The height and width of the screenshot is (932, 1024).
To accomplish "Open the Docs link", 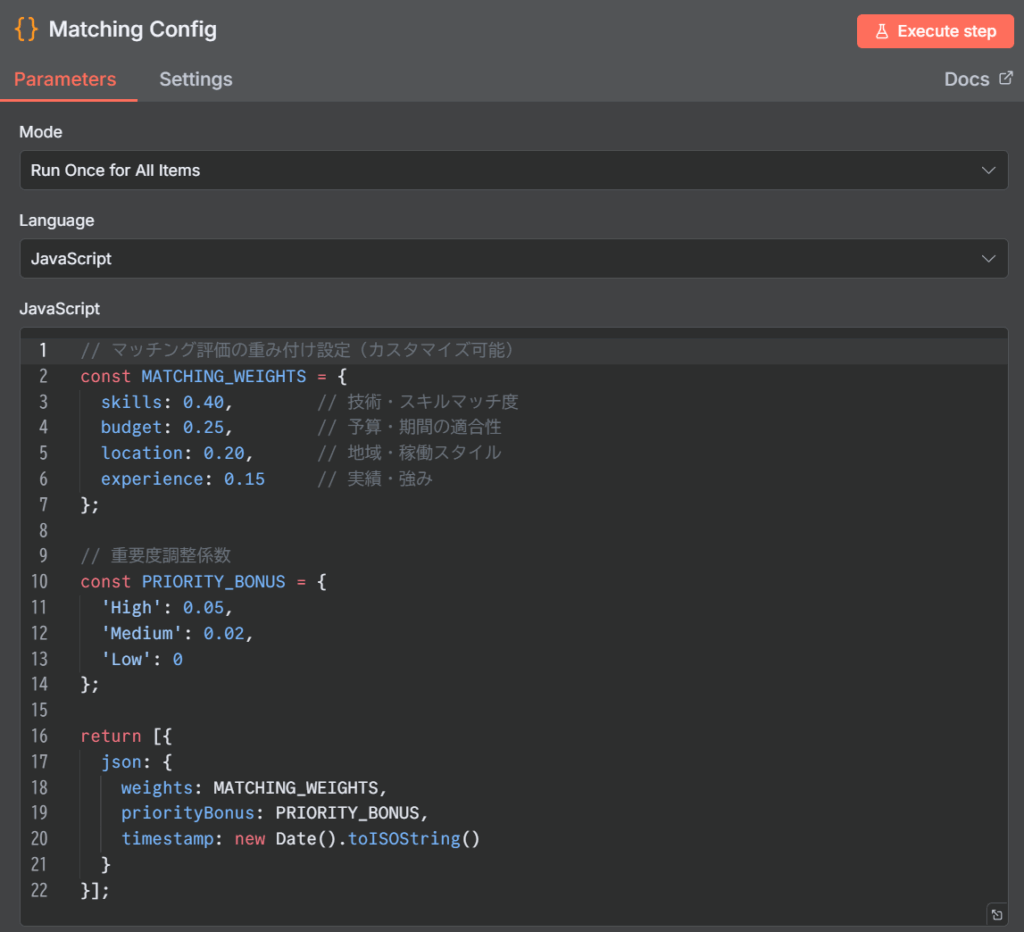I will pyautogui.click(x=966, y=79).
